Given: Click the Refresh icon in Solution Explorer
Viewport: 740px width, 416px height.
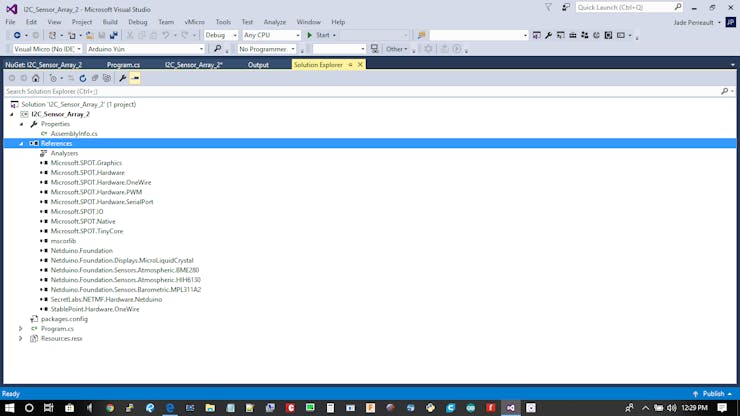Looking at the screenshot, I should tap(83, 78).
